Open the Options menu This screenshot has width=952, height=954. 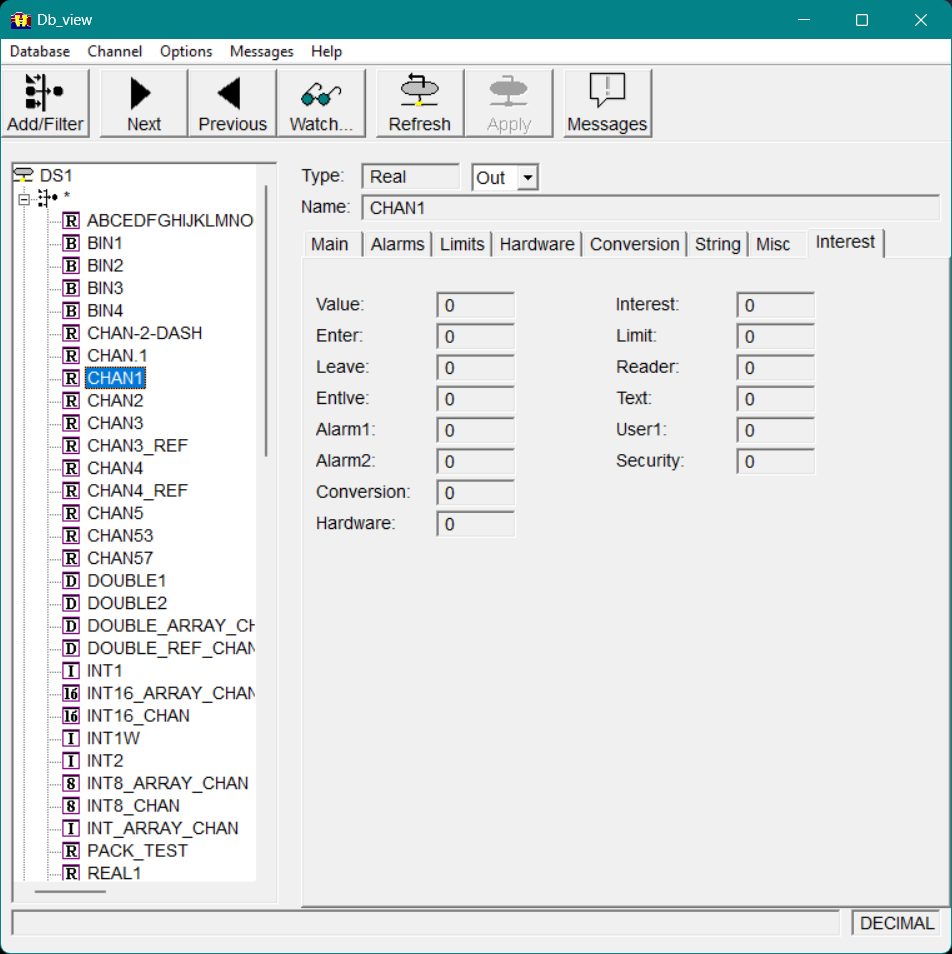186,51
